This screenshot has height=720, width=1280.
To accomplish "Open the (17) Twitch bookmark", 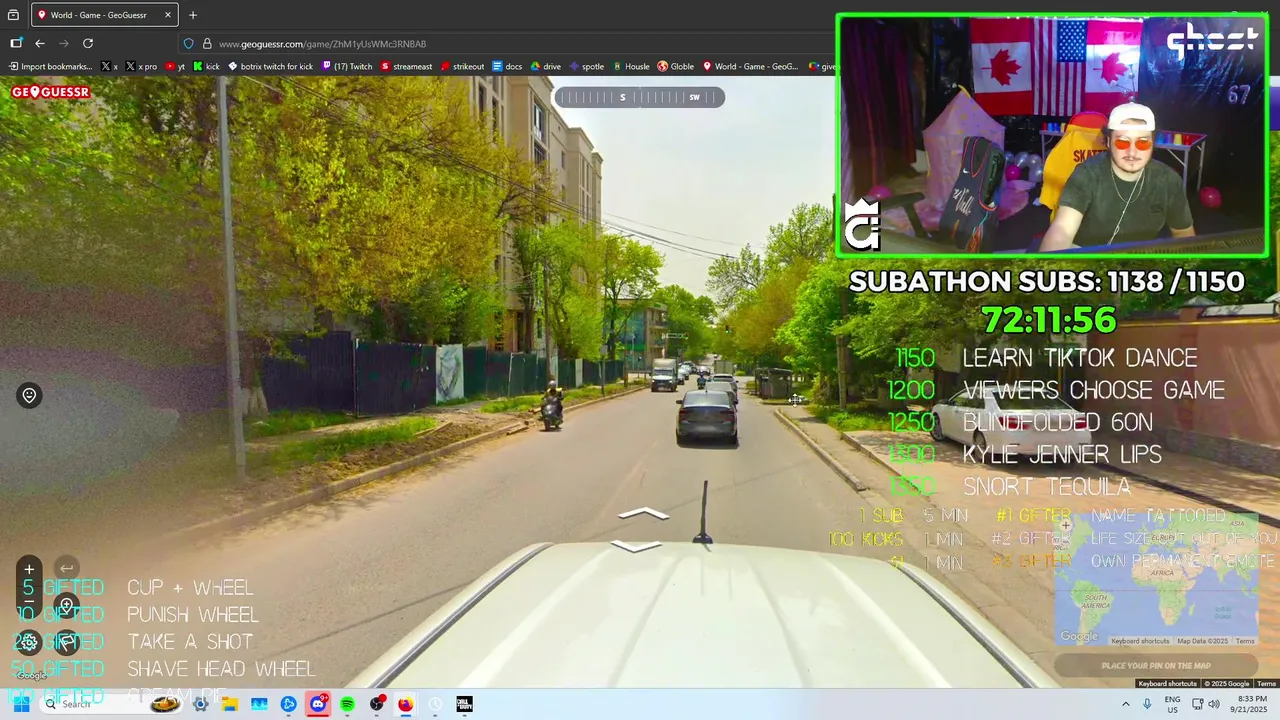I will pos(347,67).
